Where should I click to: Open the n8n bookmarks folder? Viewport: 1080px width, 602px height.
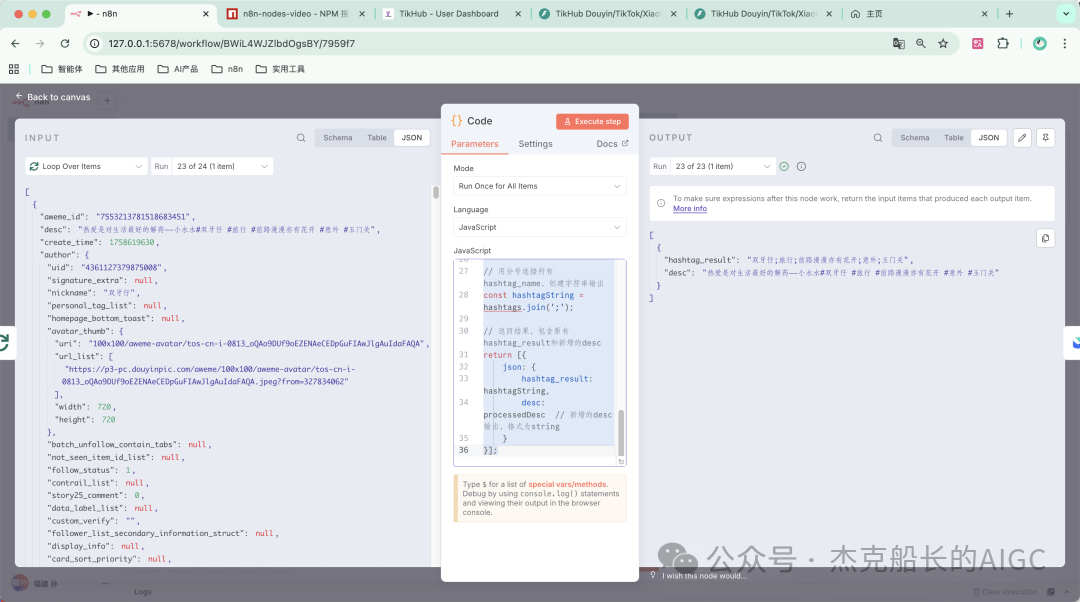point(227,69)
